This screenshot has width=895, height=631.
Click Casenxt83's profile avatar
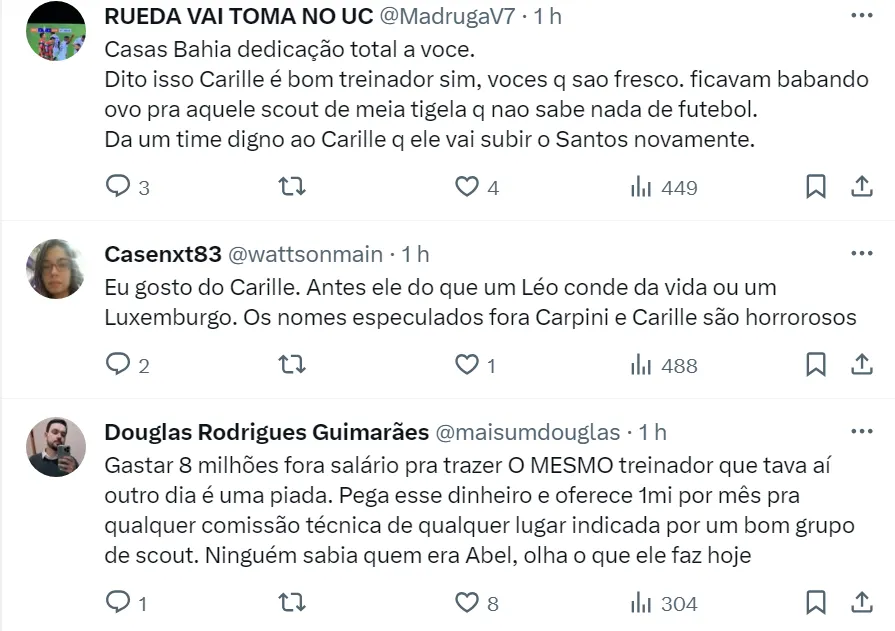tap(55, 269)
